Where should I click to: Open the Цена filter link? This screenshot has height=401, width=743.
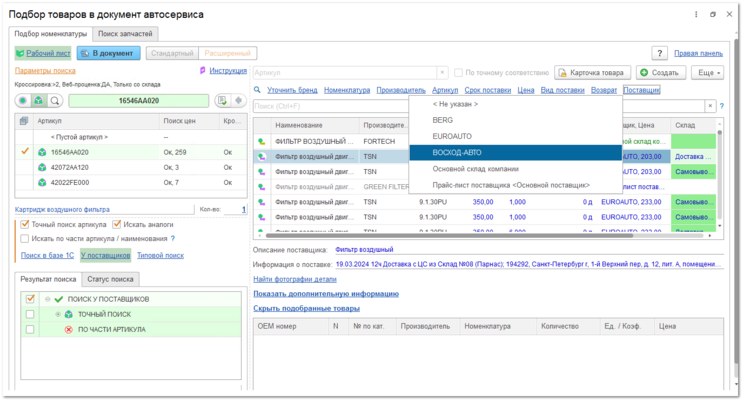[526, 90]
